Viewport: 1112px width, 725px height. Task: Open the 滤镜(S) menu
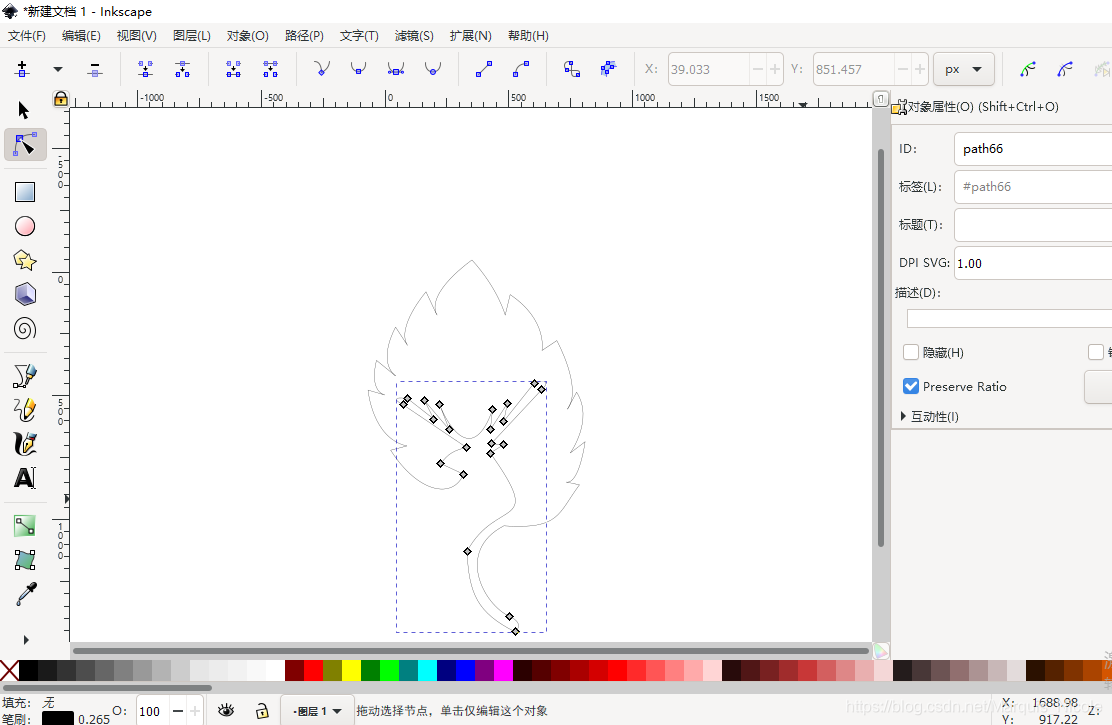point(414,35)
